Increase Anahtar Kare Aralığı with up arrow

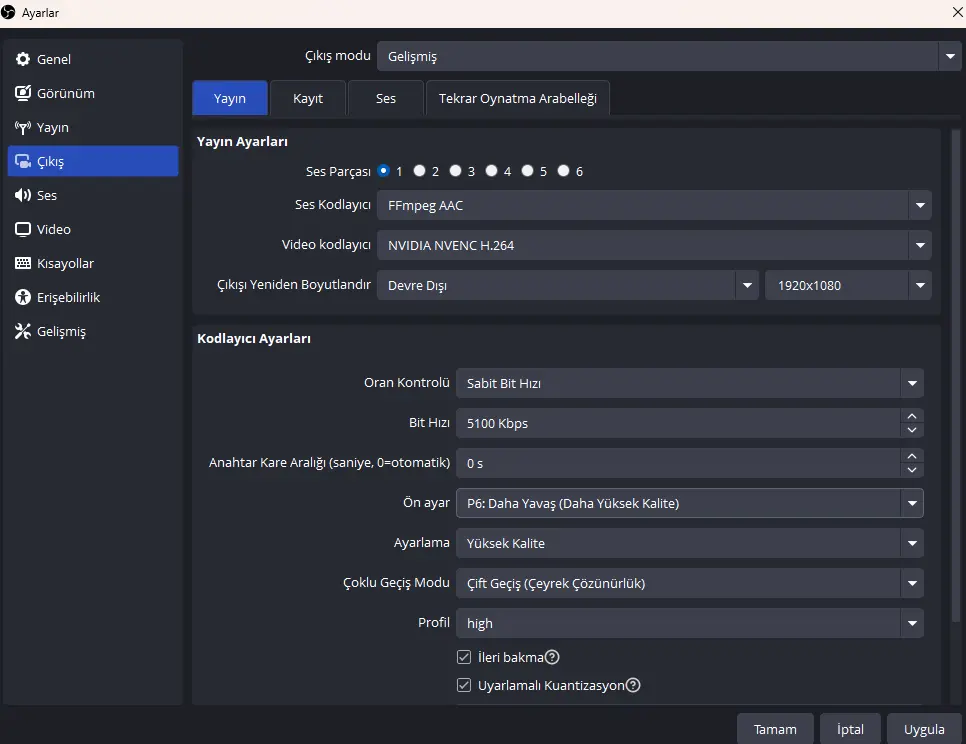click(x=912, y=456)
